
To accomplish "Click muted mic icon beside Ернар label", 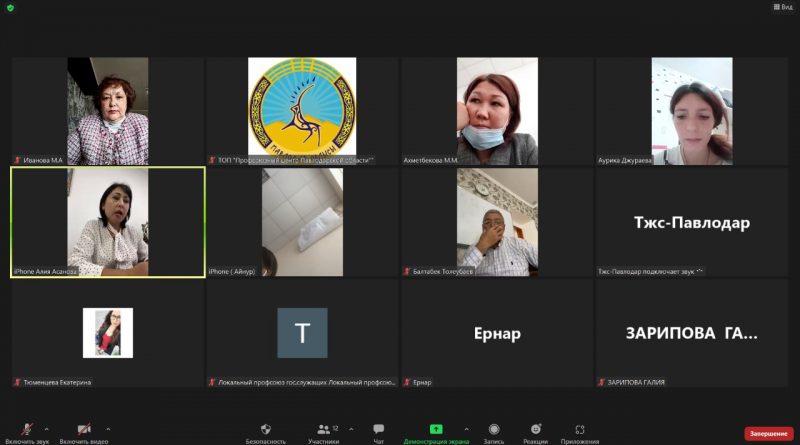I will [407, 382].
